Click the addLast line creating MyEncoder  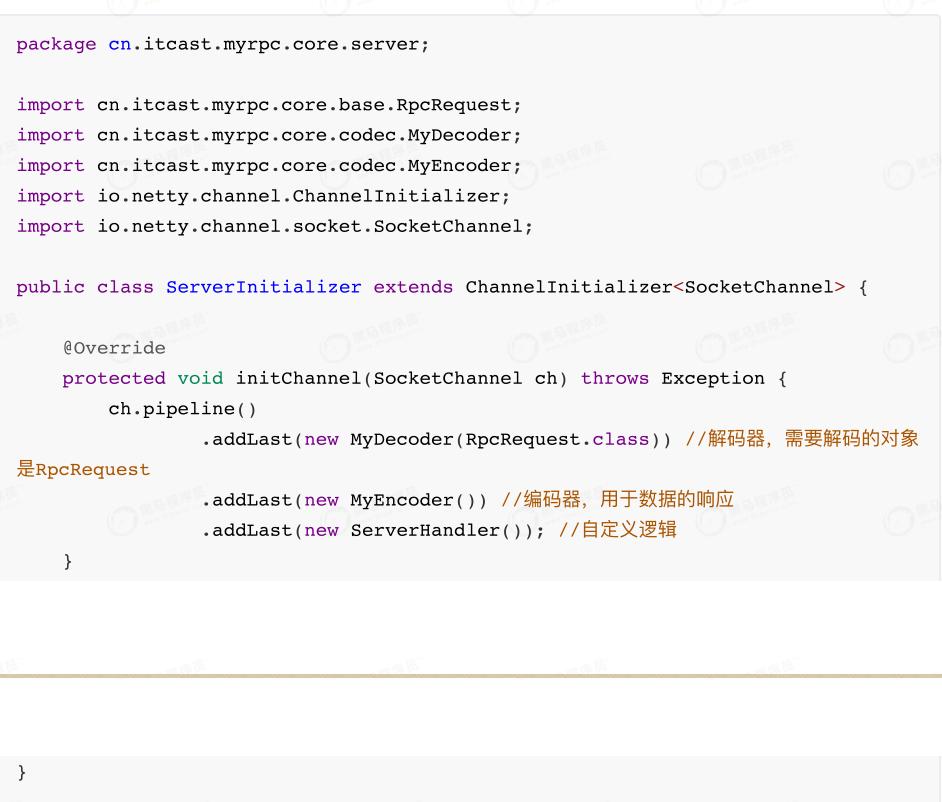point(344,500)
